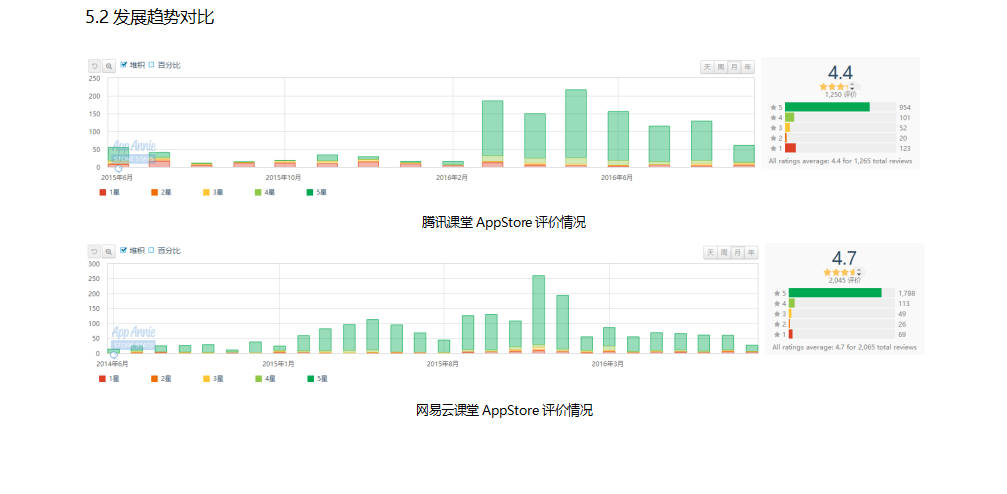
Task: Toggle the 百分比 checkbox in the 网易云课堂 chart
Action: coord(152,250)
